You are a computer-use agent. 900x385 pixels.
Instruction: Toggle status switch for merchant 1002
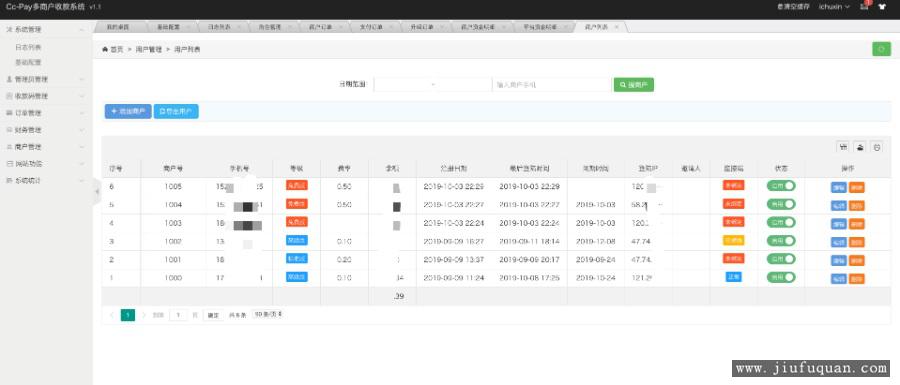(x=781, y=240)
